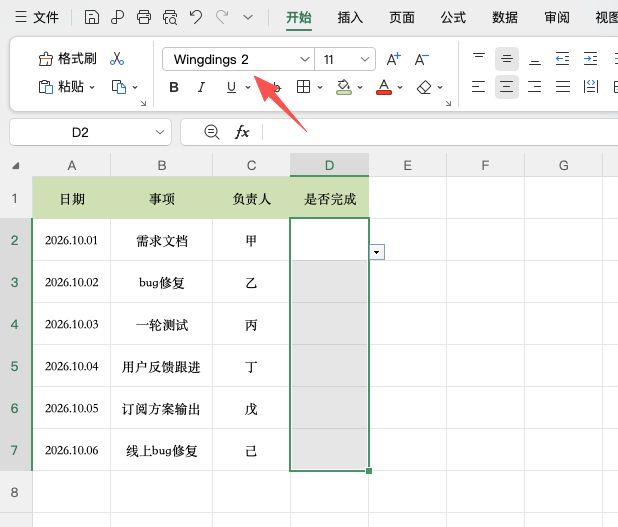Expand the Name Box D2 dropdown
The width and height of the screenshot is (618, 527).
pos(160,132)
